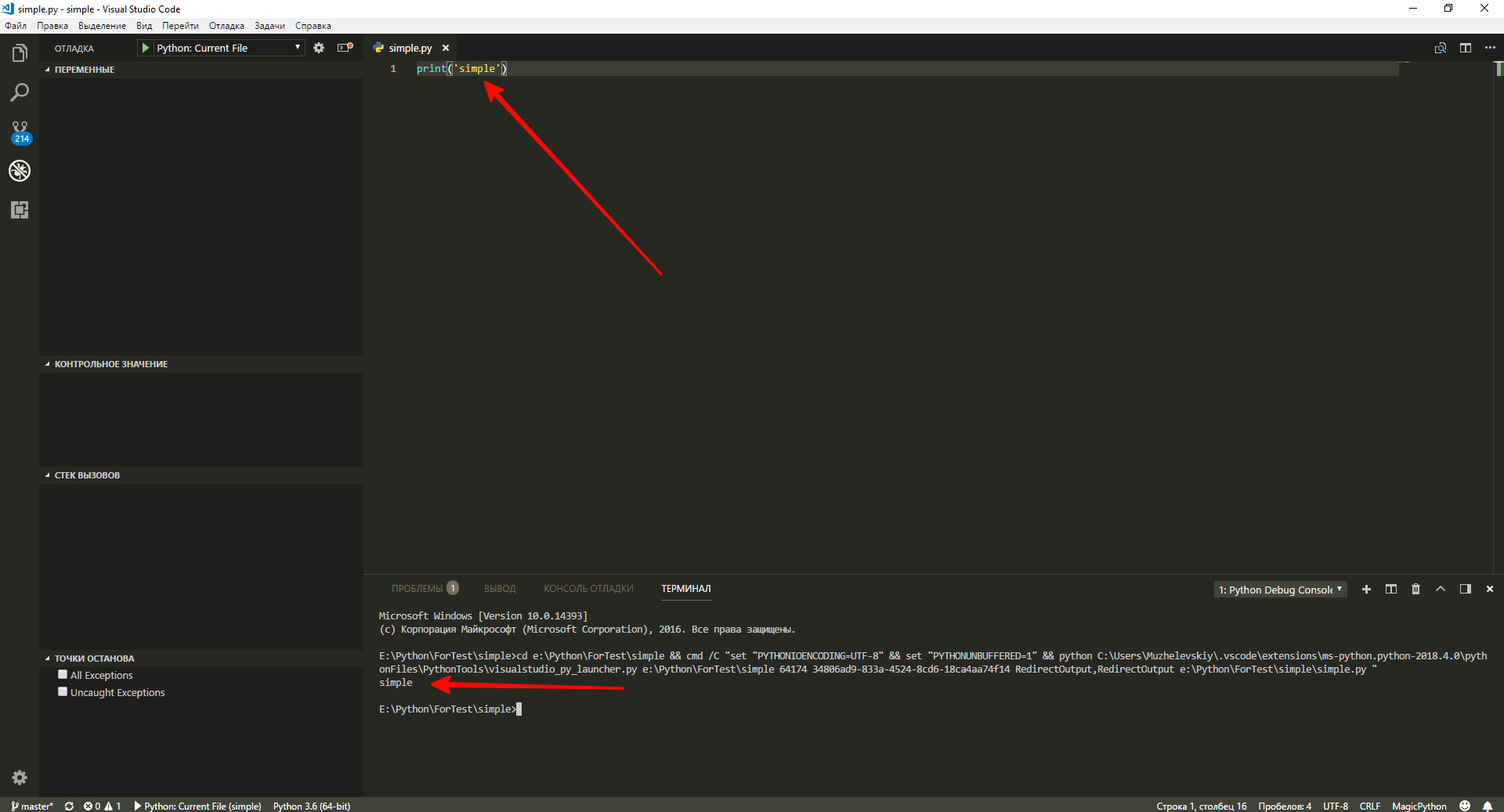Screen dimensions: 1504x812
Task: Check the Uncaught Exceptions breakpoint option
Action: coord(63,691)
